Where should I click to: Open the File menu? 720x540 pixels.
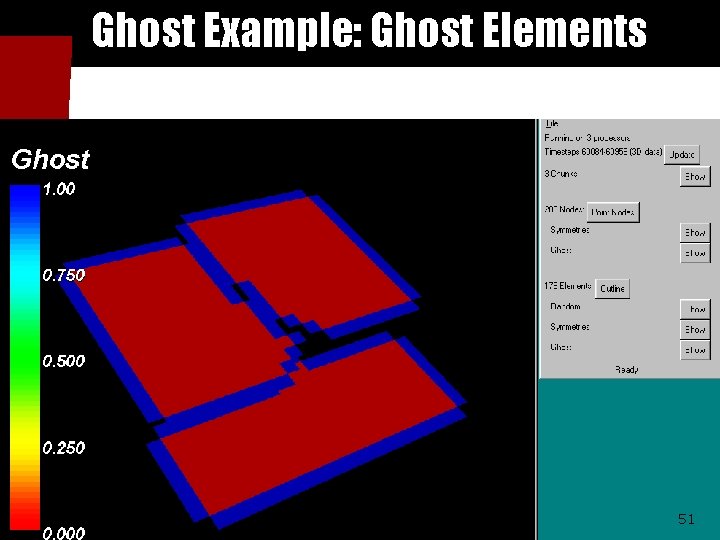[552, 123]
